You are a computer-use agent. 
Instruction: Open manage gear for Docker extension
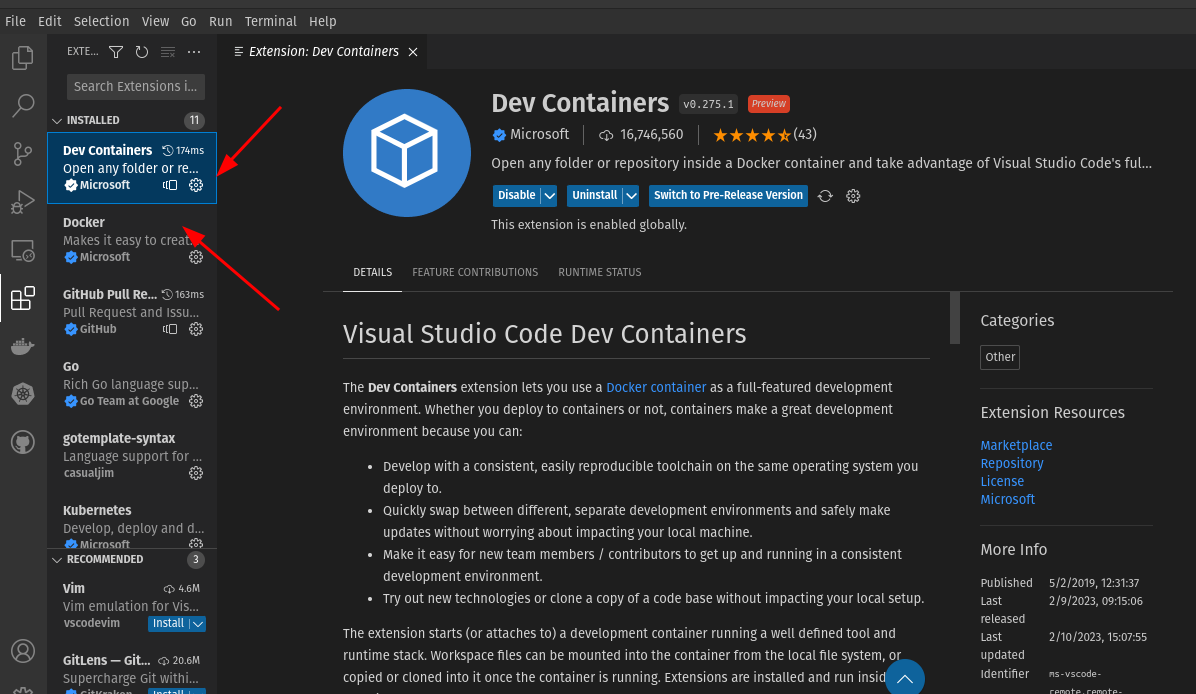click(x=196, y=257)
